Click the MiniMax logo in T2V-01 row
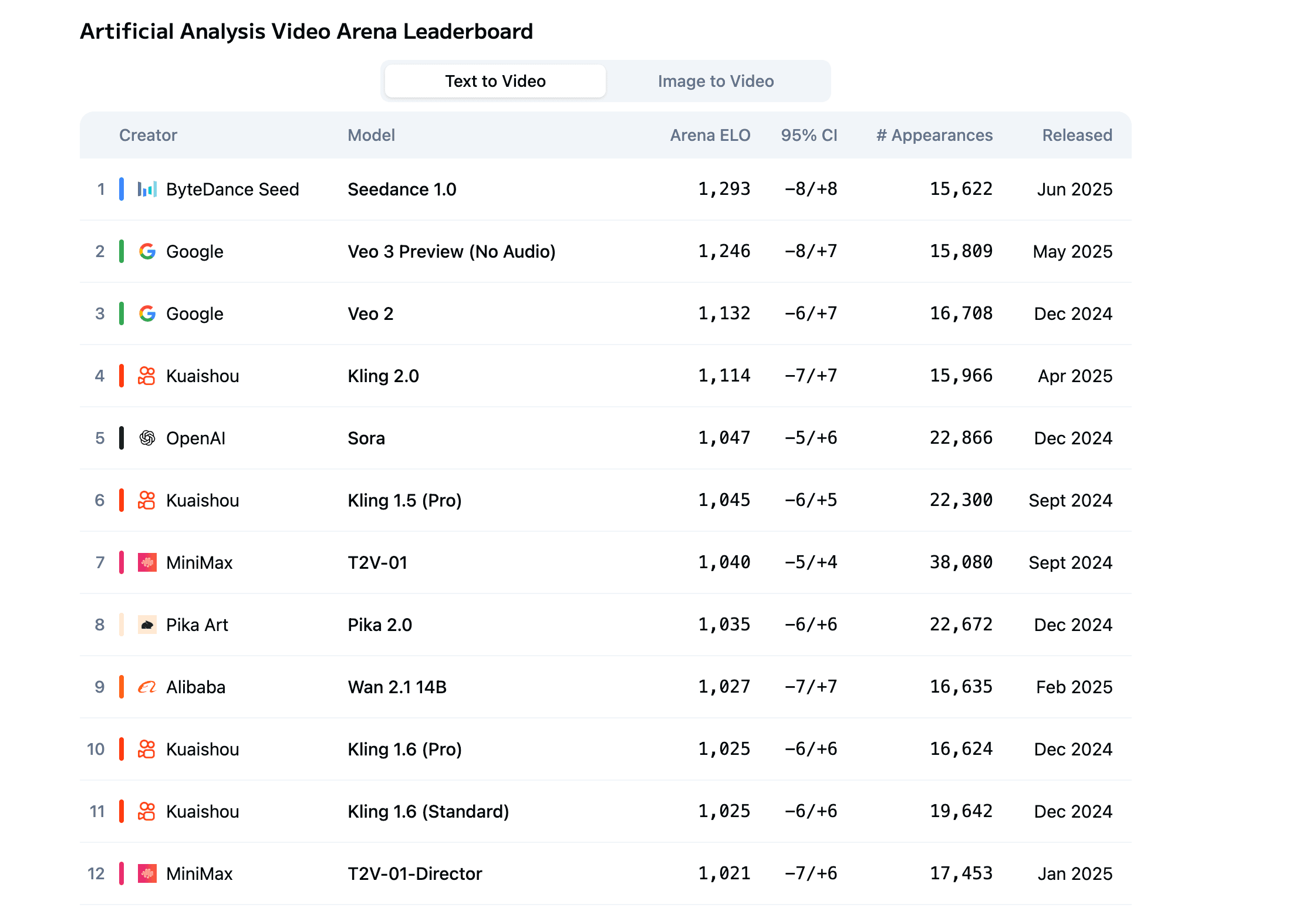This screenshot has width=1316, height=911. click(x=147, y=562)
